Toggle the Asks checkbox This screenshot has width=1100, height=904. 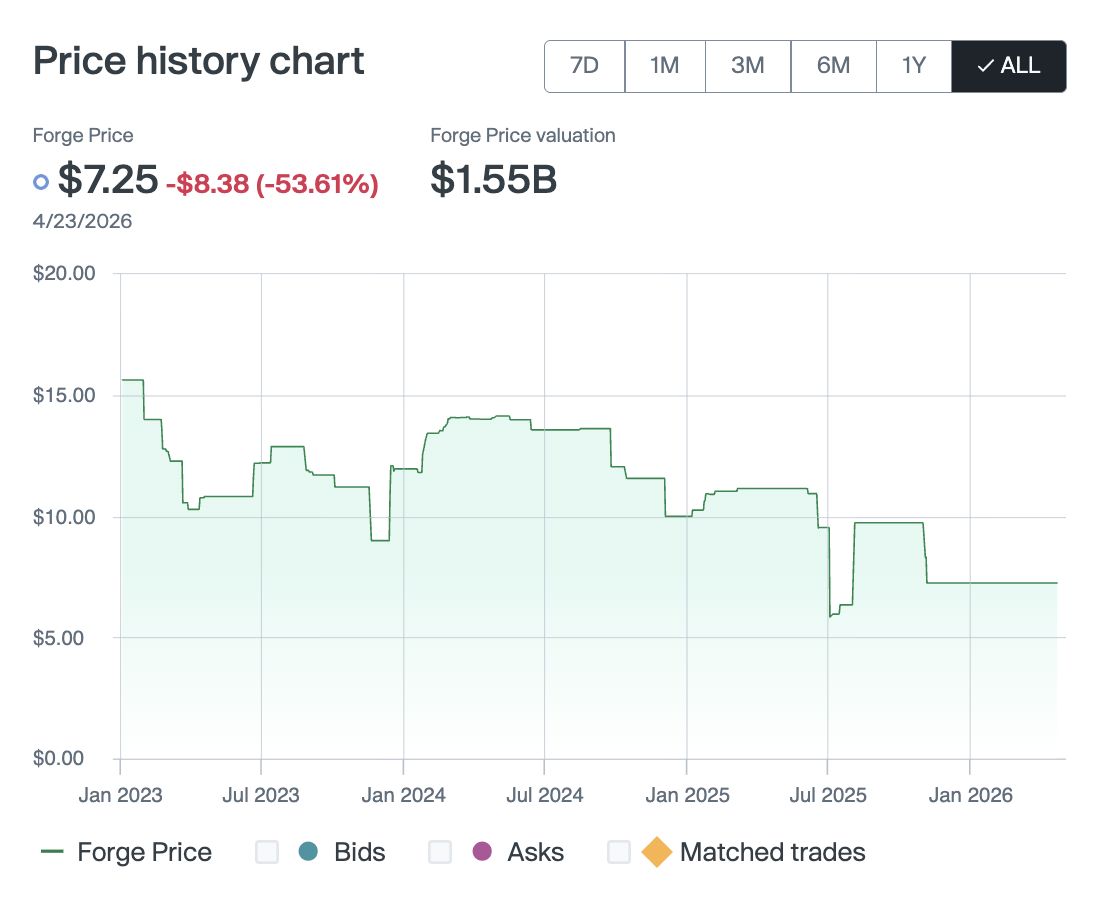point(440,852)
